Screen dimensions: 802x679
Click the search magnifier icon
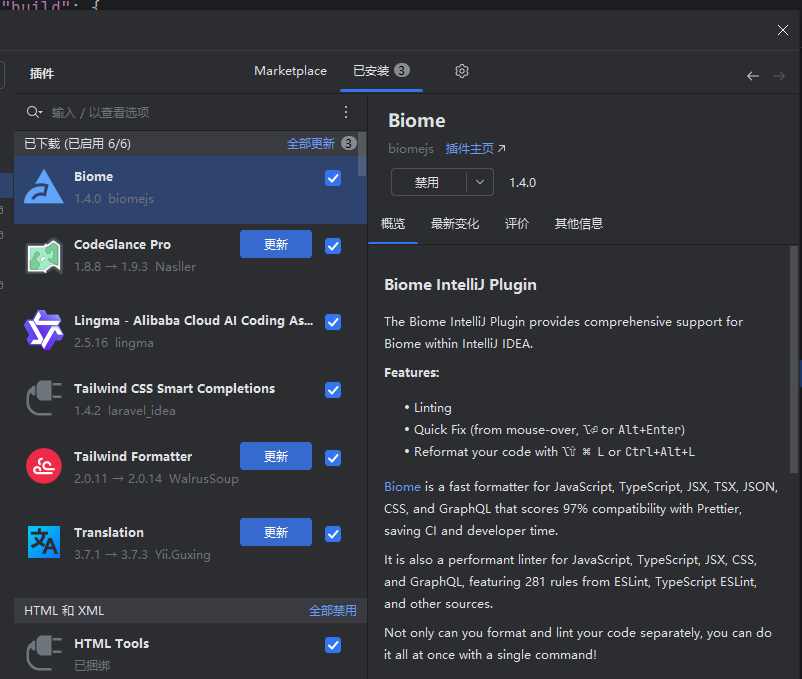[34, 112]
